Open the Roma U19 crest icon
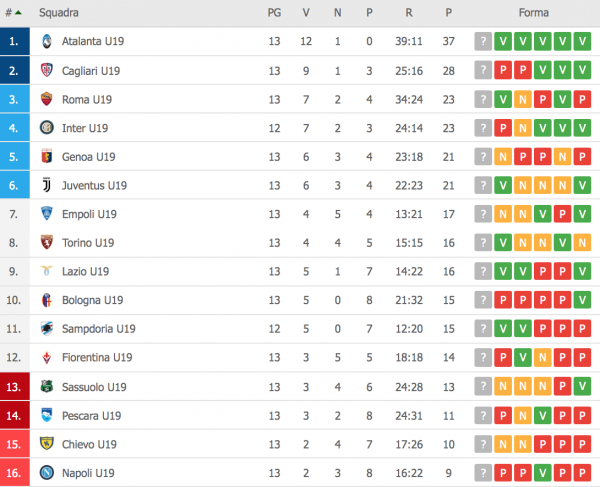 pyautogui.click(x=46, y=99)
